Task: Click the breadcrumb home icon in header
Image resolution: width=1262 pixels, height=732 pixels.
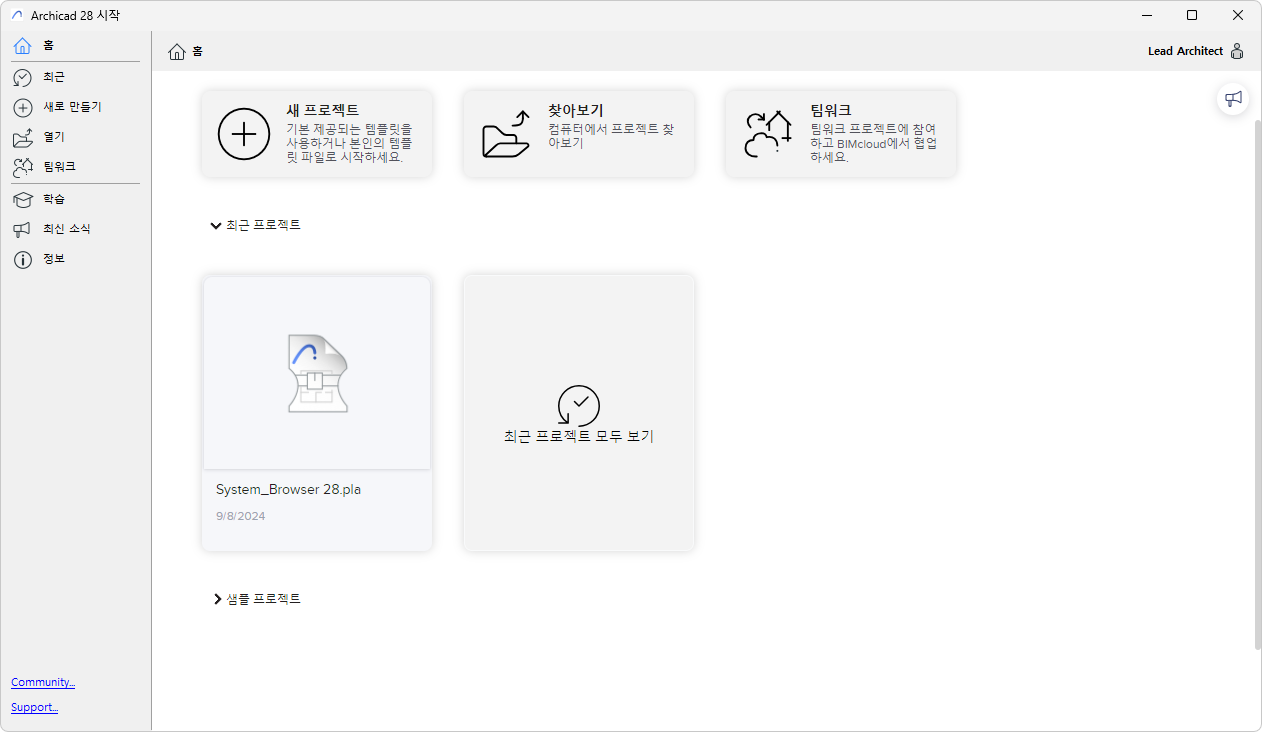Action: pyautogui.click(x=177, y=51)
